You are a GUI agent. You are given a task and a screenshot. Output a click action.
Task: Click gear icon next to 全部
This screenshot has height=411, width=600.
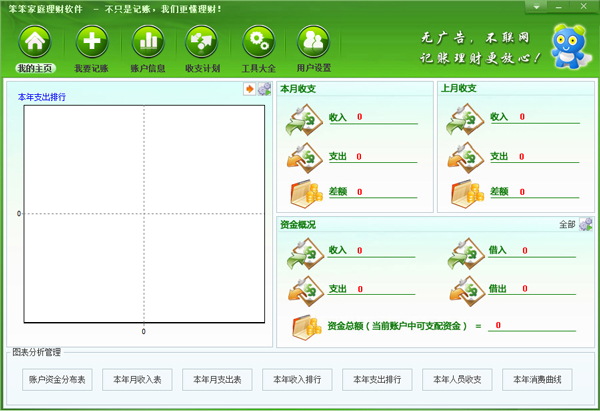(x=586, y=224)
